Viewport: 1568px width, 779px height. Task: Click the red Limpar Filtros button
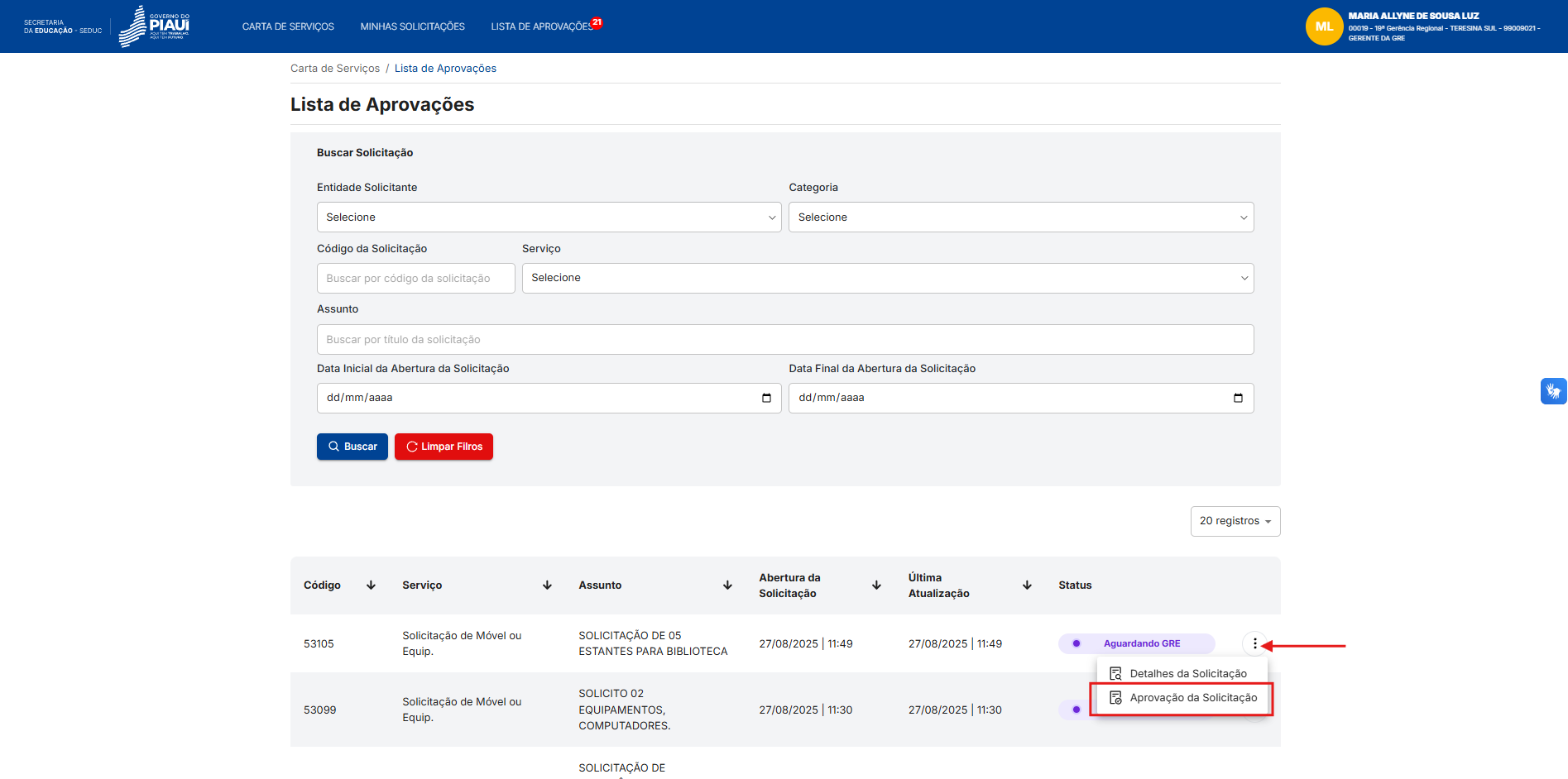pyautogui.click(x=444, y=447)
